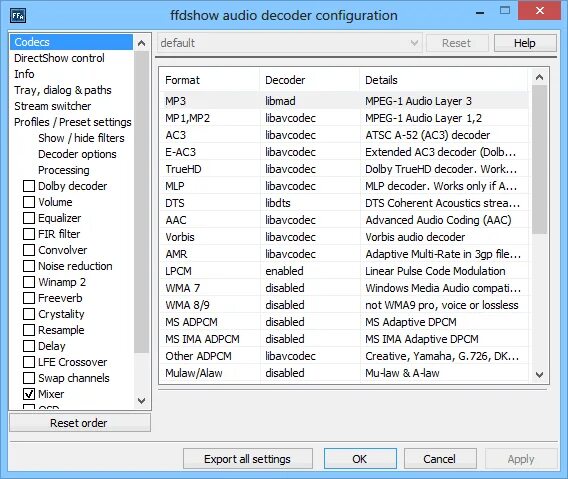568x479 pixels.
Task: Select the MP3 format row
Action: pyautogui.click(x=344, y=101)
